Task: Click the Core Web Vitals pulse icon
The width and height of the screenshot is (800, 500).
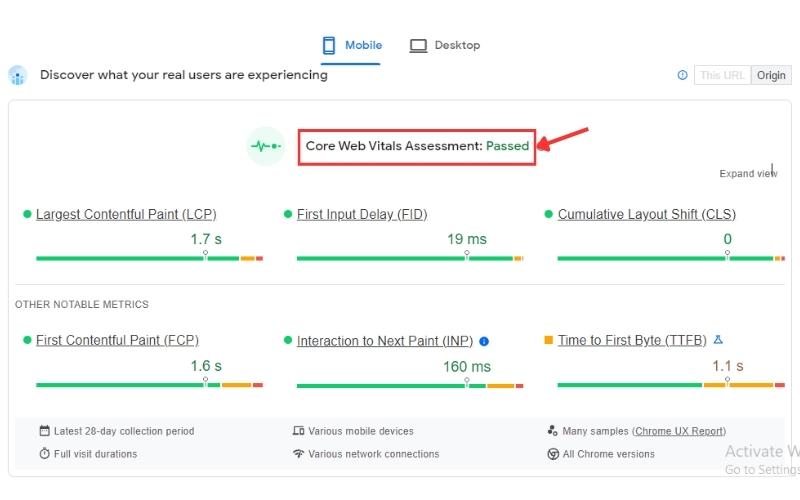Action: click(x=266, y=146)
